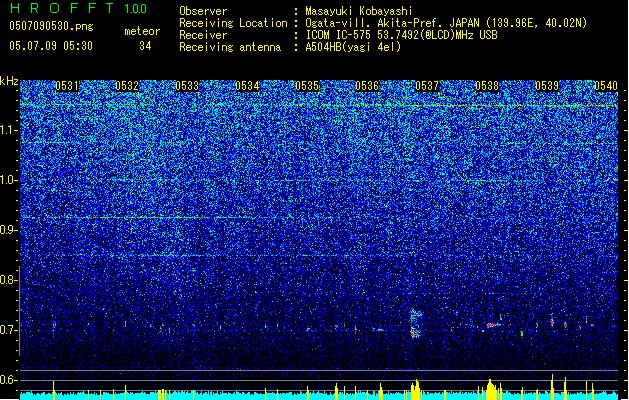The width and height of the screenshot is (629, 400).
Task: Click the tallest yellow intensity peak under 0537
Action: tap(416, 390)
